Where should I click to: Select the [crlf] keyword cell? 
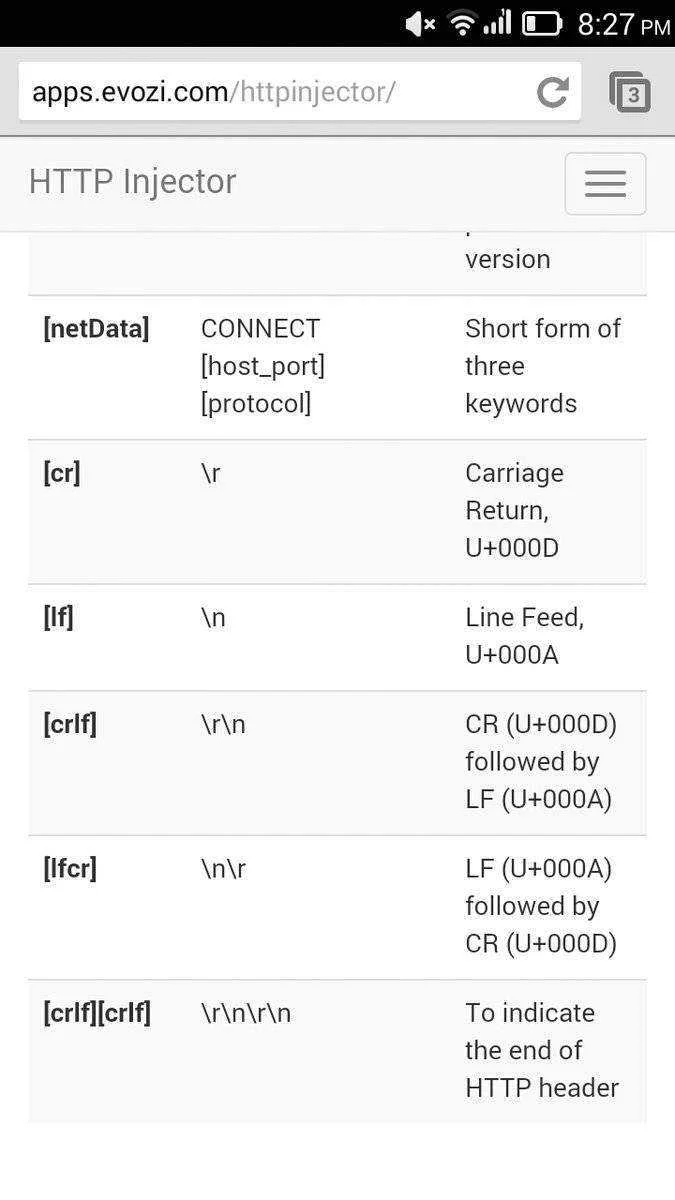point(70,724)
